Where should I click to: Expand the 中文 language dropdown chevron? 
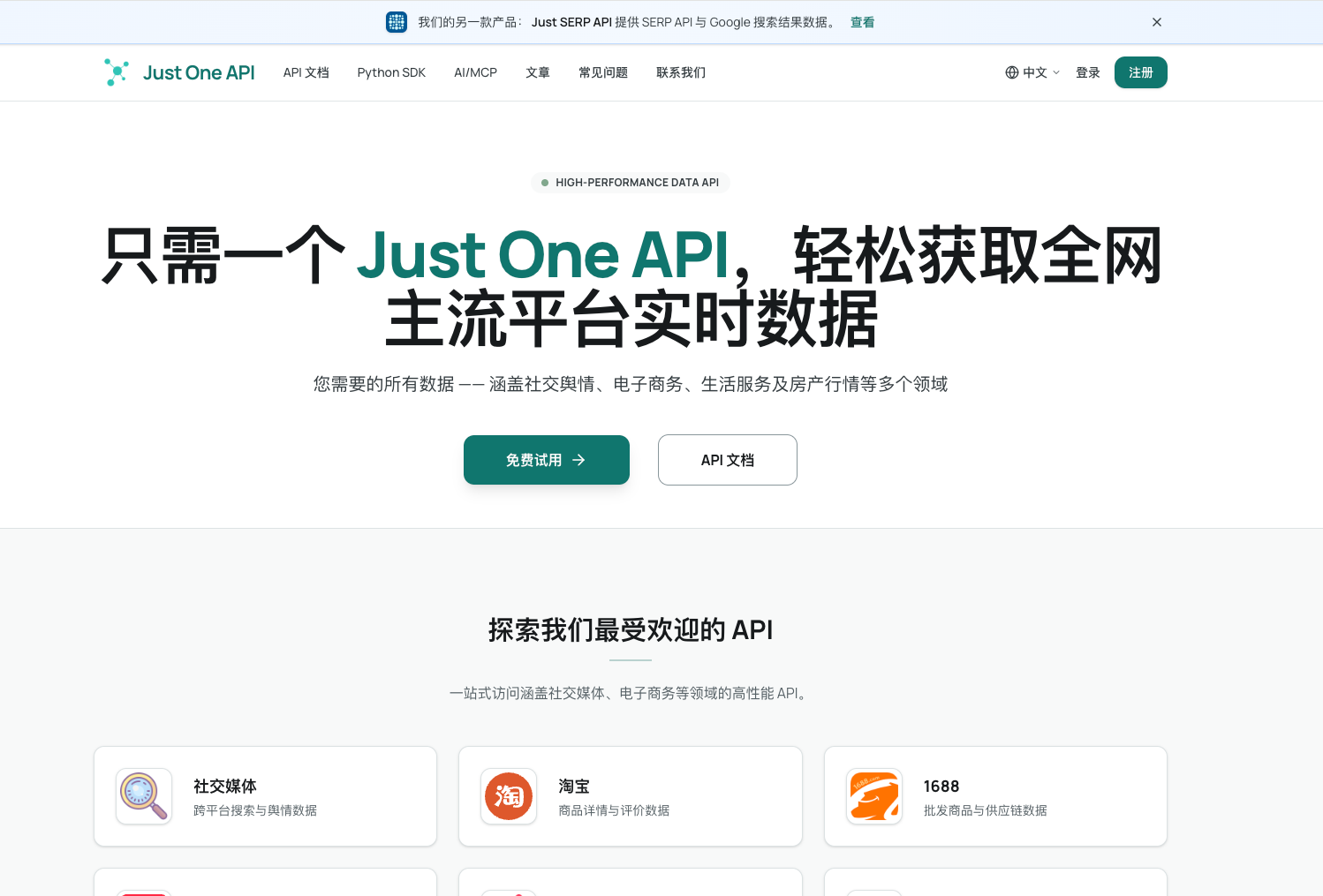coord(1056,72)
